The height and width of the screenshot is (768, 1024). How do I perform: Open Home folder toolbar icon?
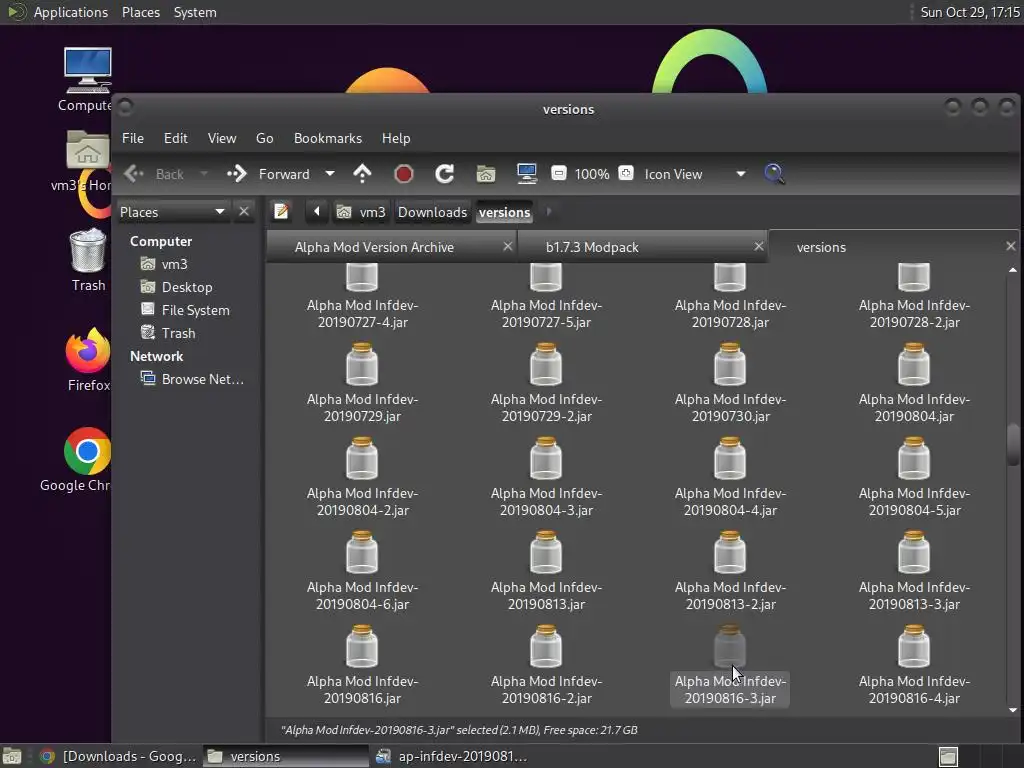pos(485,174)
